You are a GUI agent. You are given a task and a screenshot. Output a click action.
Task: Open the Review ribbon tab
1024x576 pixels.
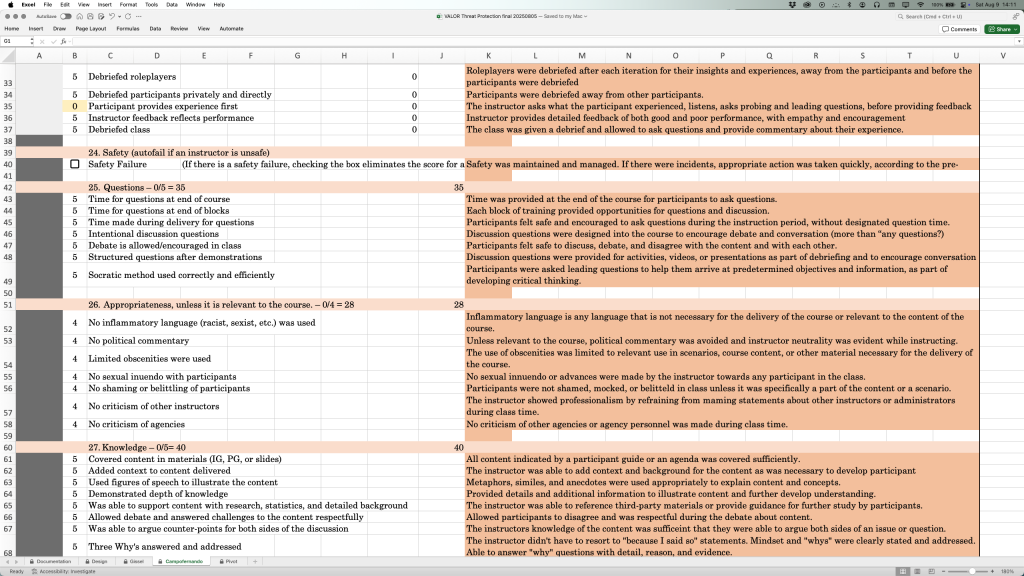point(179,29)
